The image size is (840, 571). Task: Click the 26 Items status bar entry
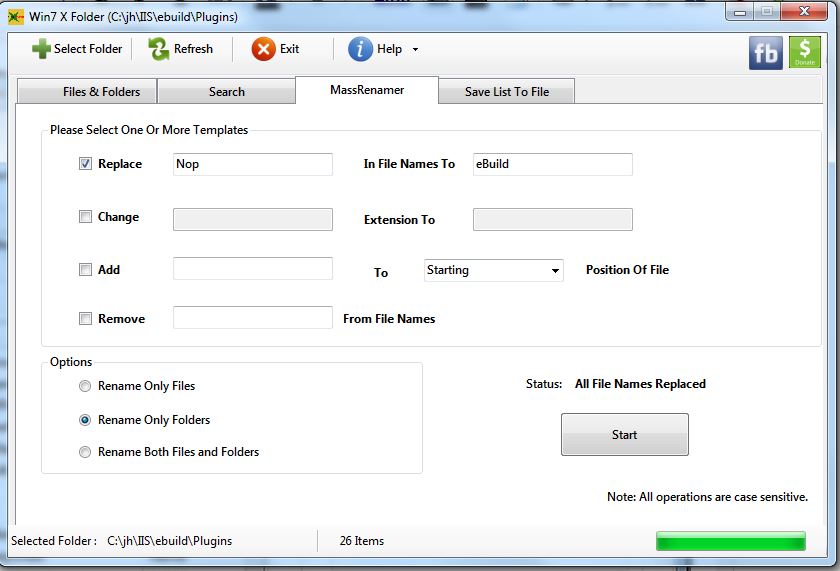(x=362, y=541)
